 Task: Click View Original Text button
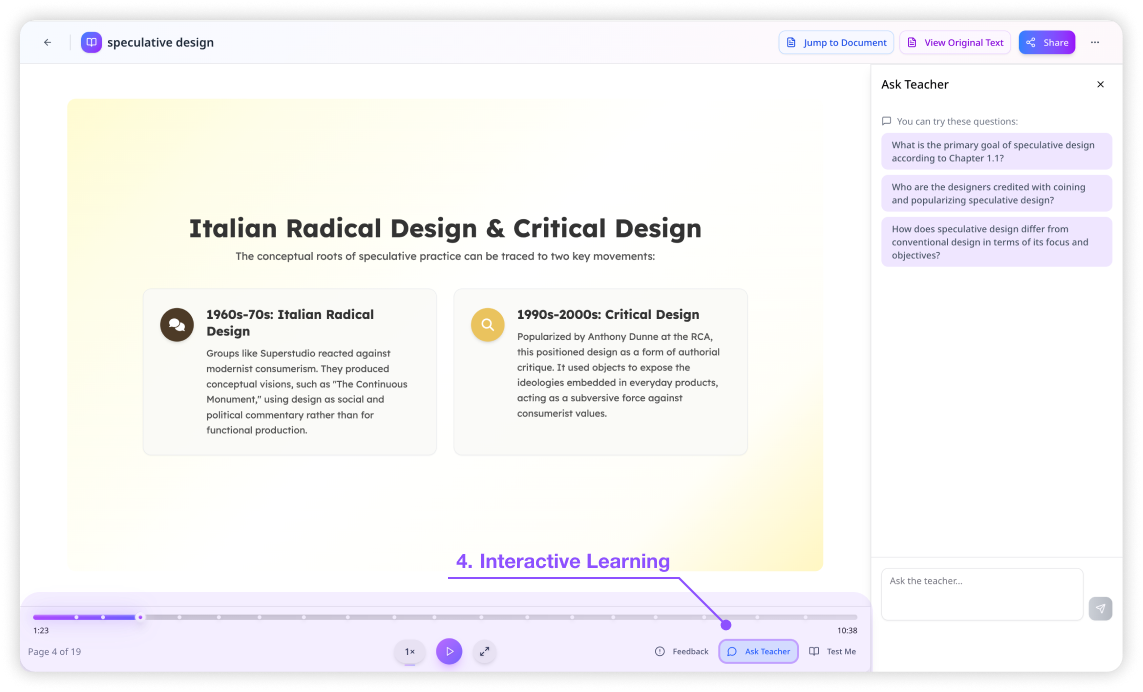955,43
